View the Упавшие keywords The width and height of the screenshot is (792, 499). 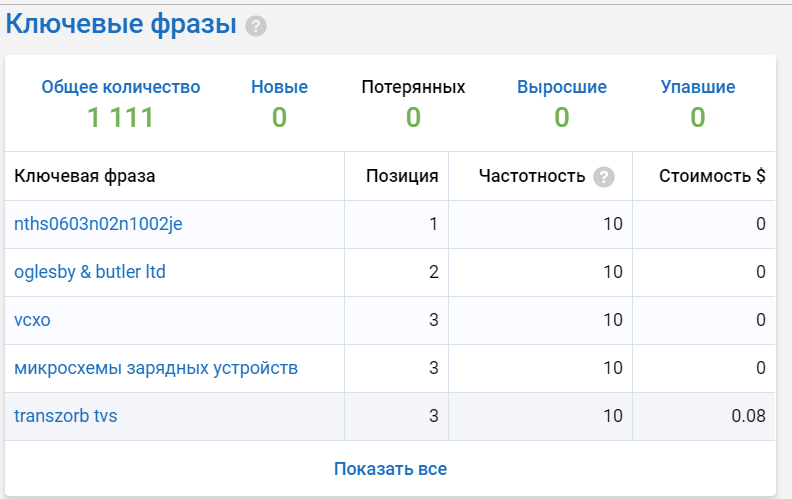tap(697, 87)
